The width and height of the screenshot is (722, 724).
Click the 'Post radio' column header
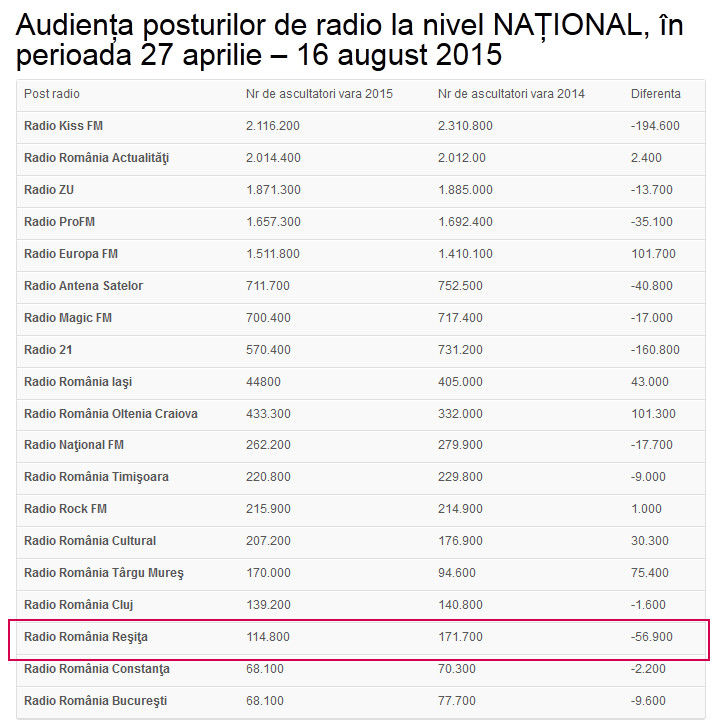[52, 94]
